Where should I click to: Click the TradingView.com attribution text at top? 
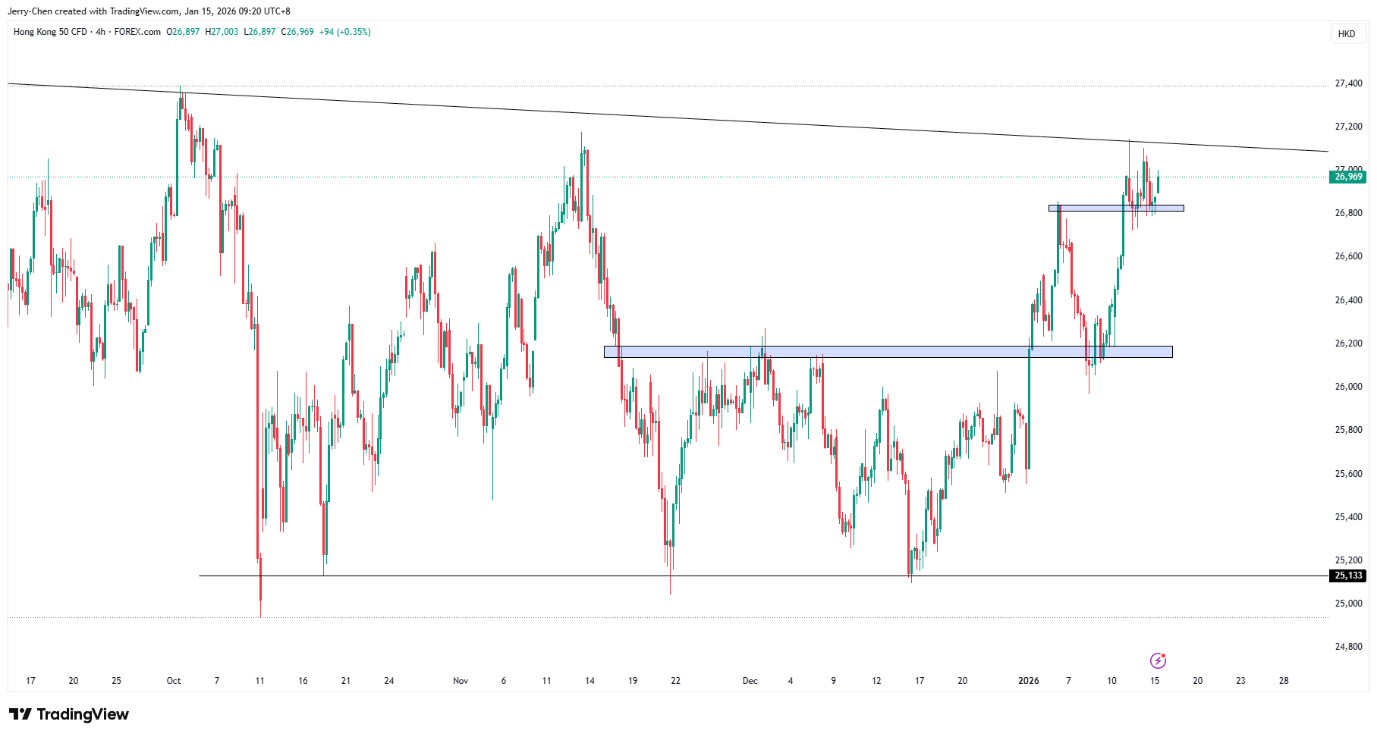146,11
